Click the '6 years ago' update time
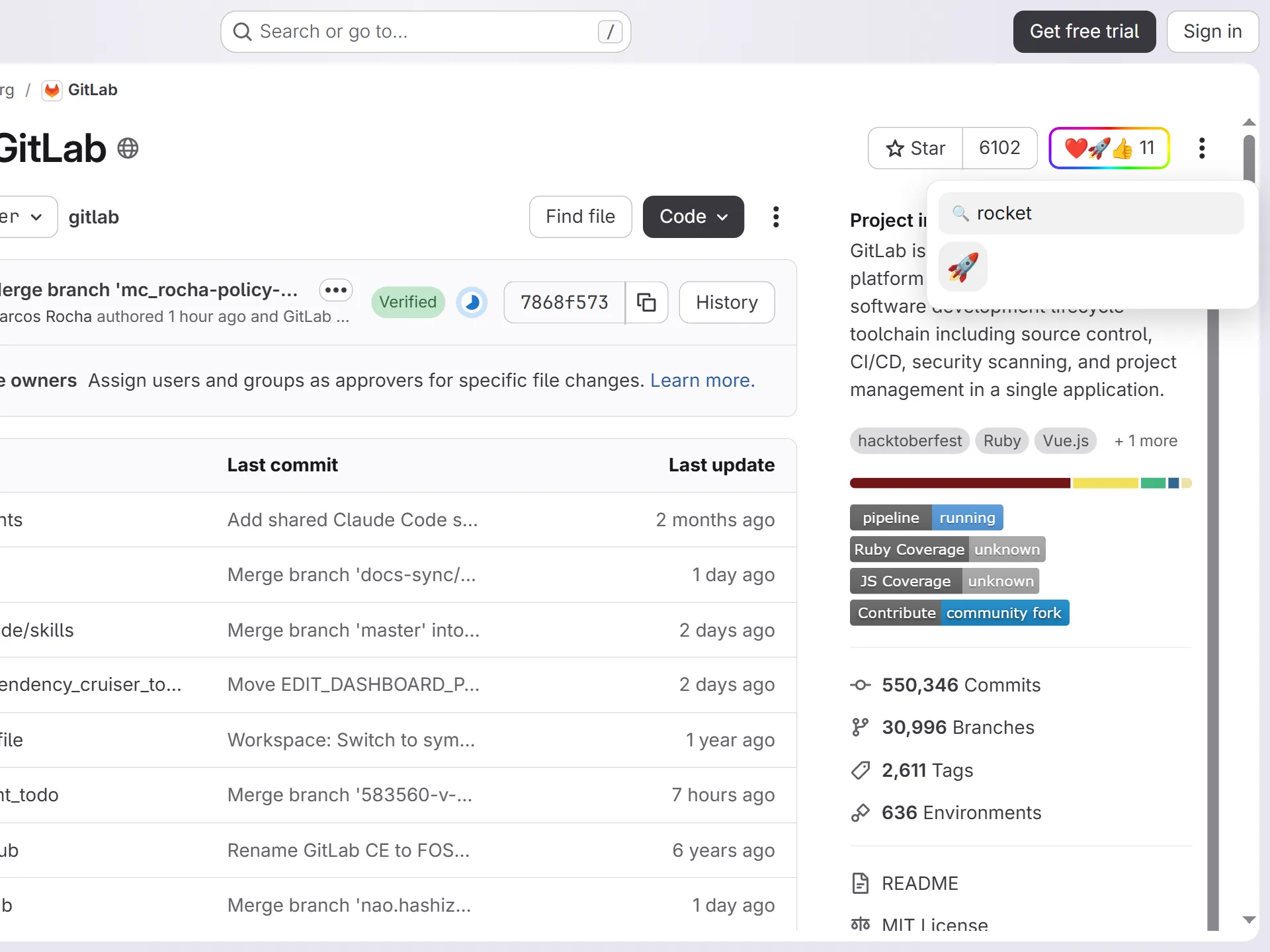The height and width of the screenshot is (952, 1270). pyautogui.click(x=724, y=850)
